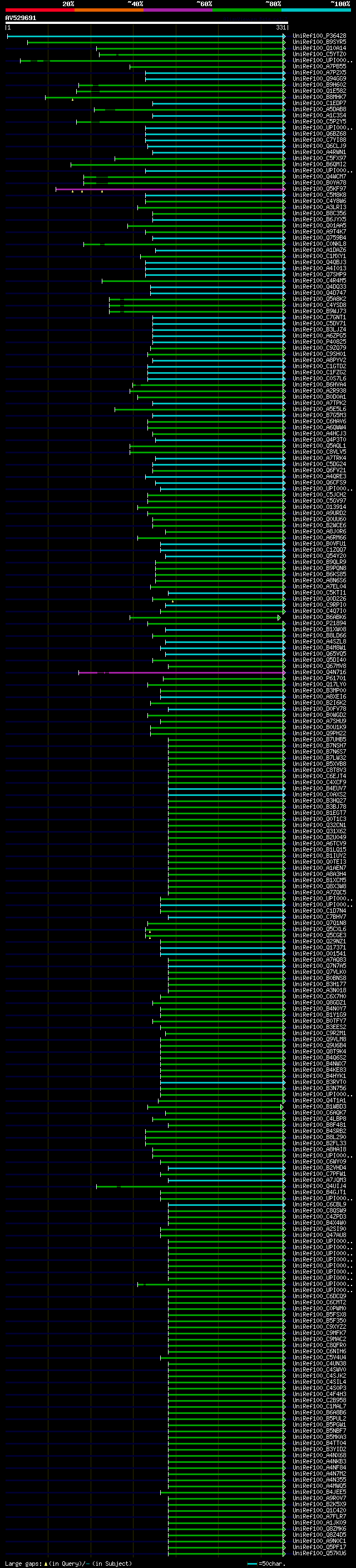The width and height of the screenshot is (356, 1568).
Task: Click the UniRef100_Q5DI40 label
Action: tap(319, 660)
